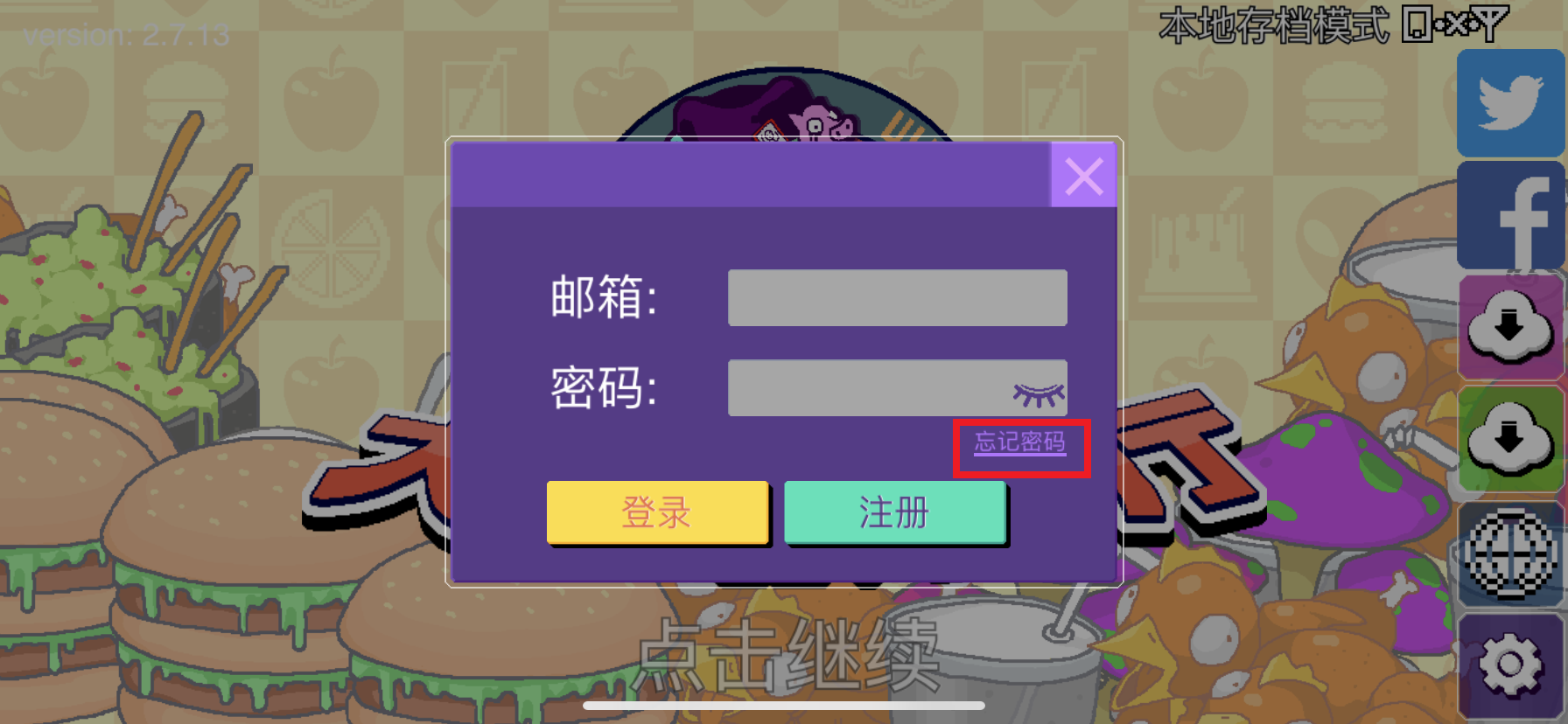
Task: Open language selection via globe icon
Action: (x=1511, y=553)
